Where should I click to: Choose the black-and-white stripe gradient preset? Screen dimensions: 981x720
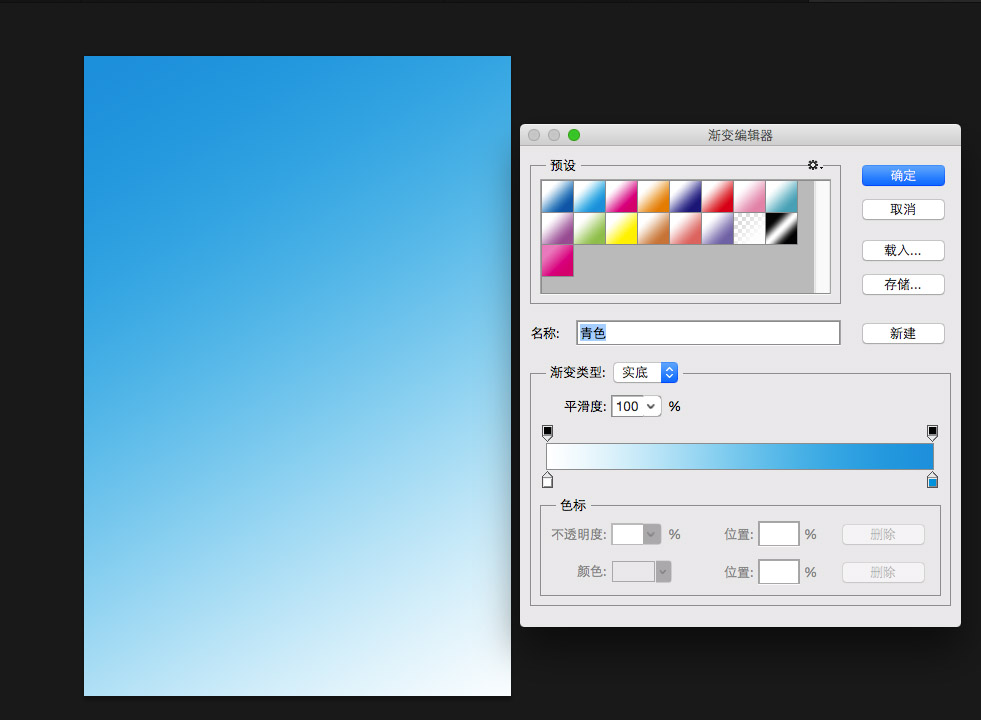click(781, 228)
